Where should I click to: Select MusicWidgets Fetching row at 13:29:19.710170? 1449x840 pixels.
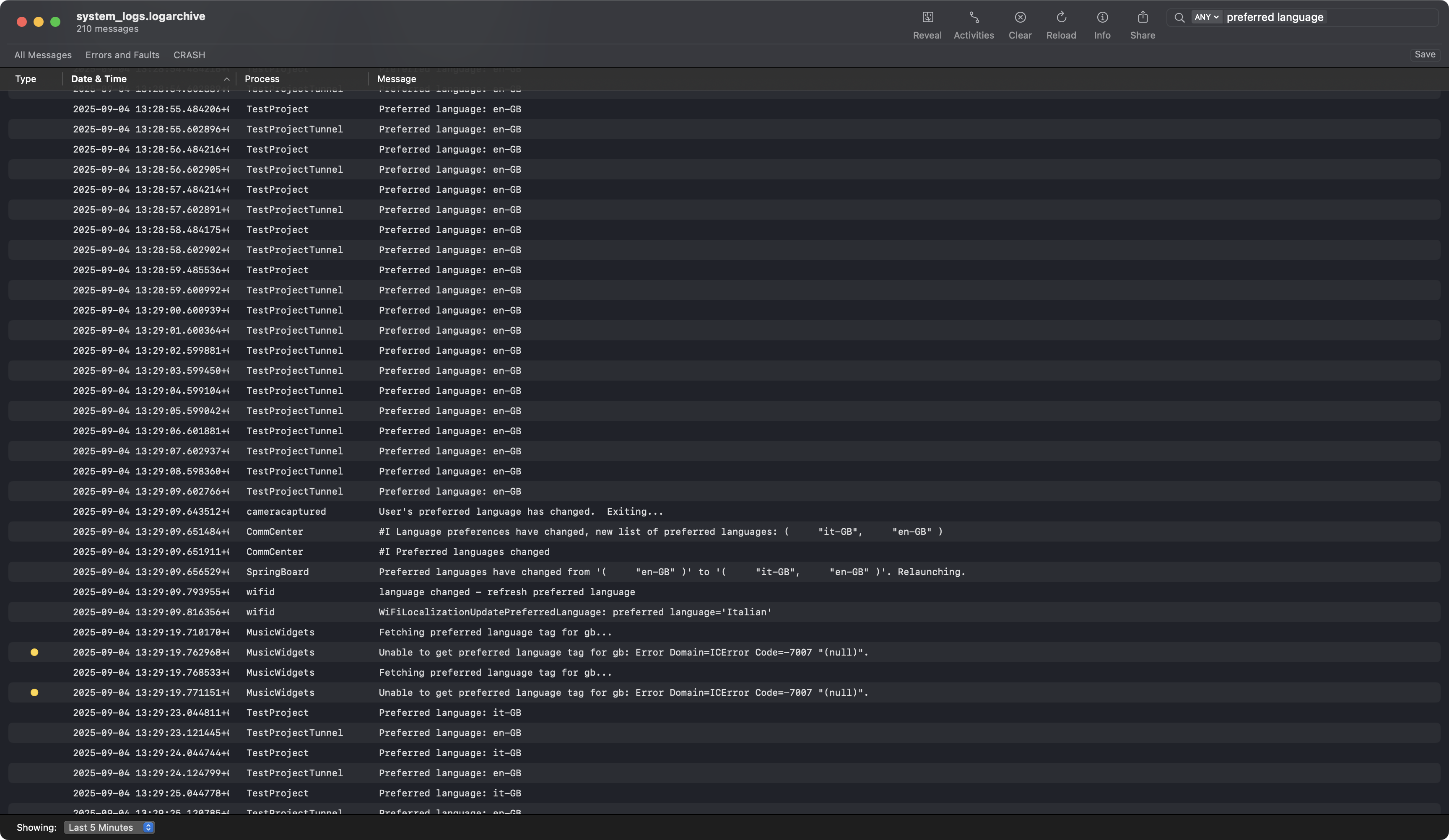tap(724, 632)
